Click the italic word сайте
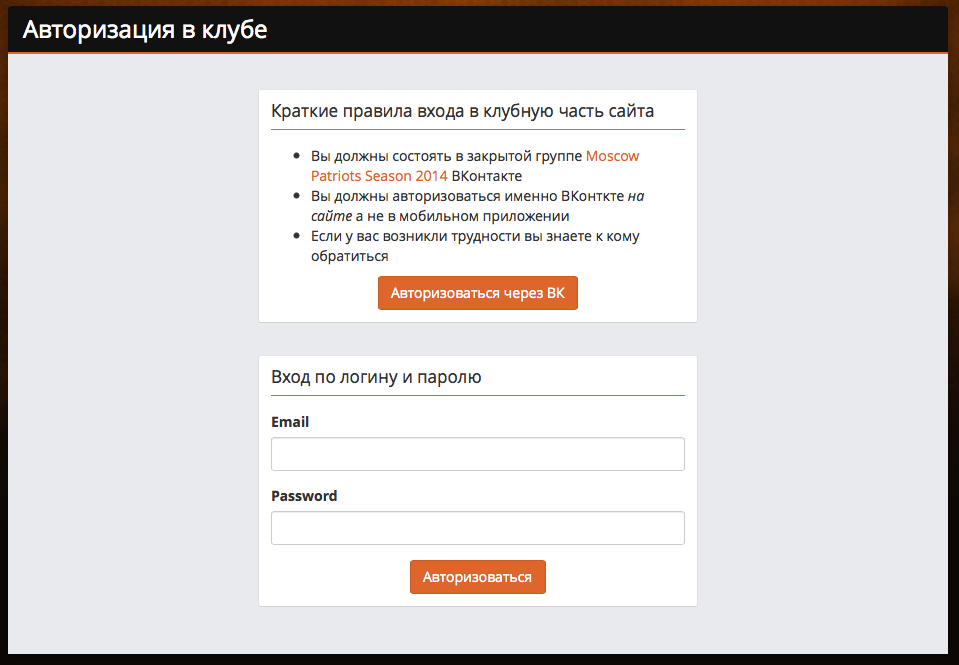 click(331, 217)
